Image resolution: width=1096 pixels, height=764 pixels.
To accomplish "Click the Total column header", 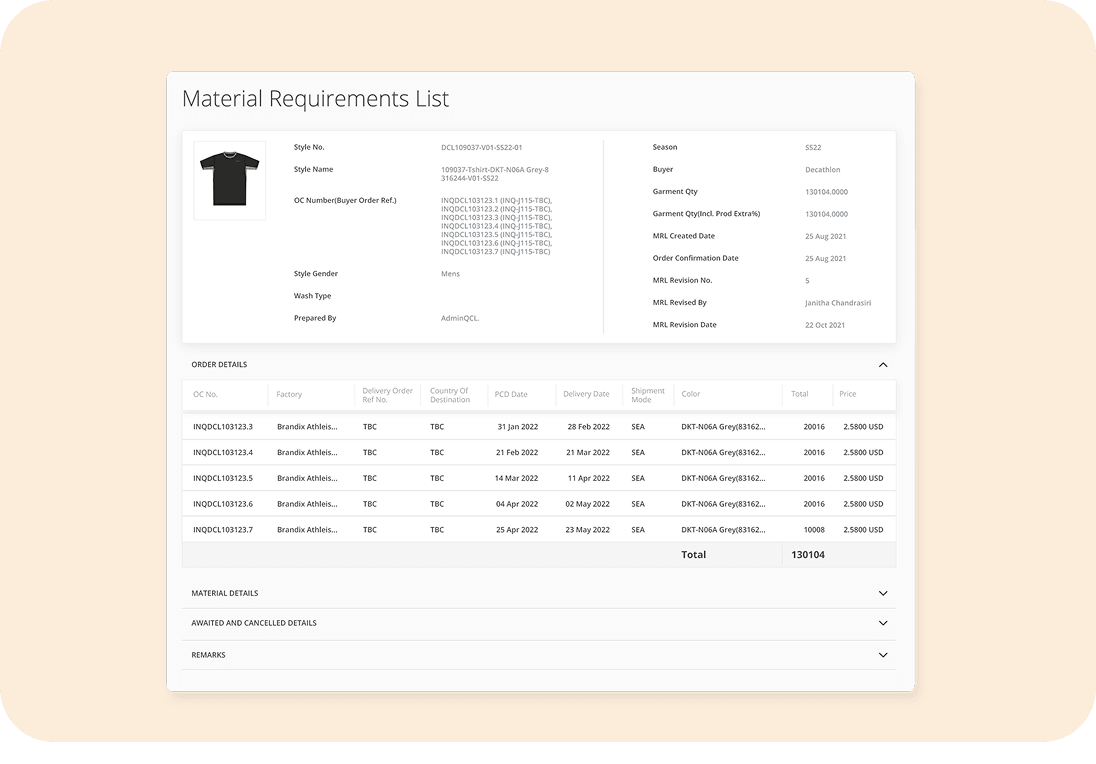I will click(x=799, y=394).
